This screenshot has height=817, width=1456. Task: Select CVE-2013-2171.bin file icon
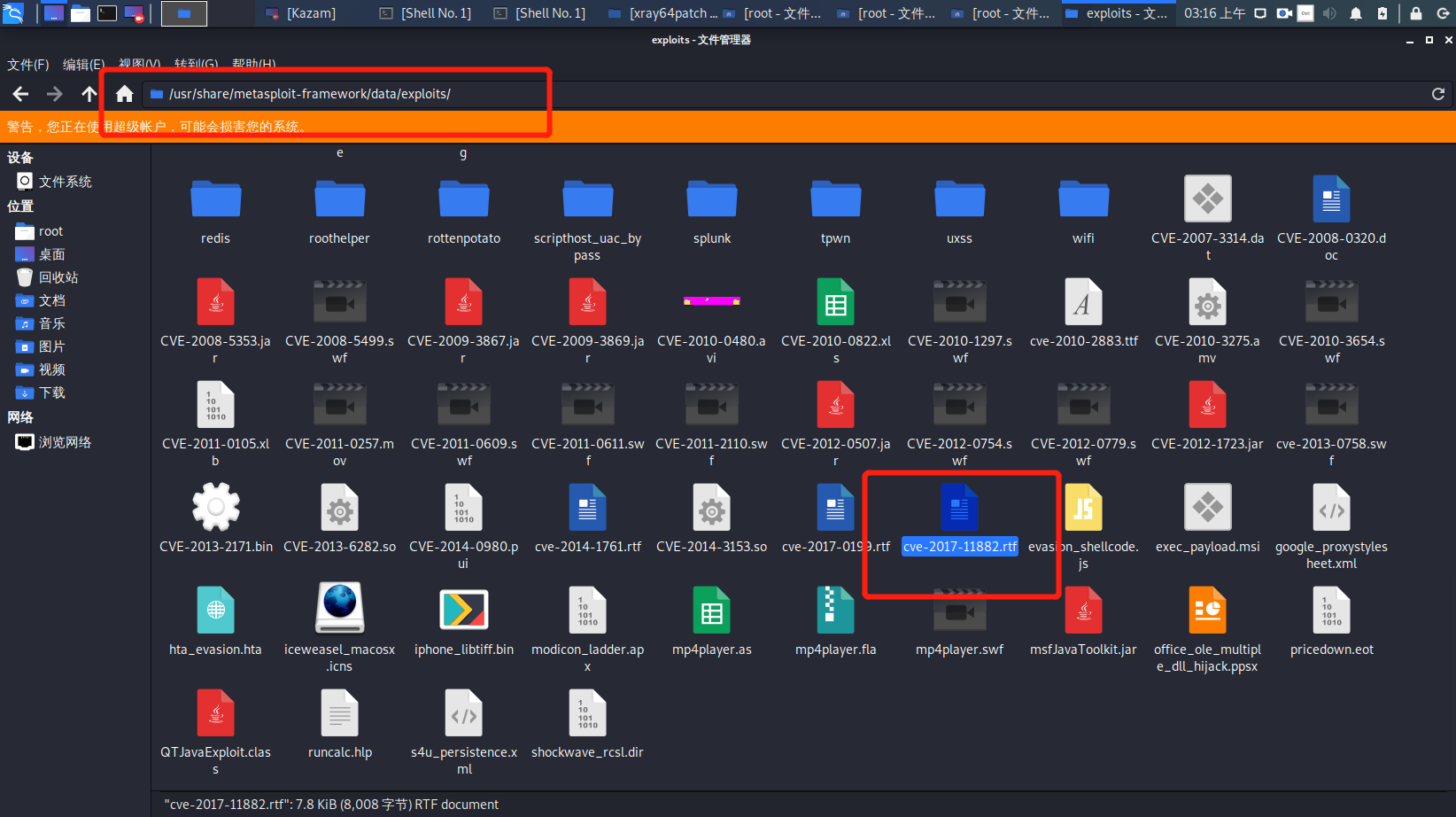tap(215, 508)
